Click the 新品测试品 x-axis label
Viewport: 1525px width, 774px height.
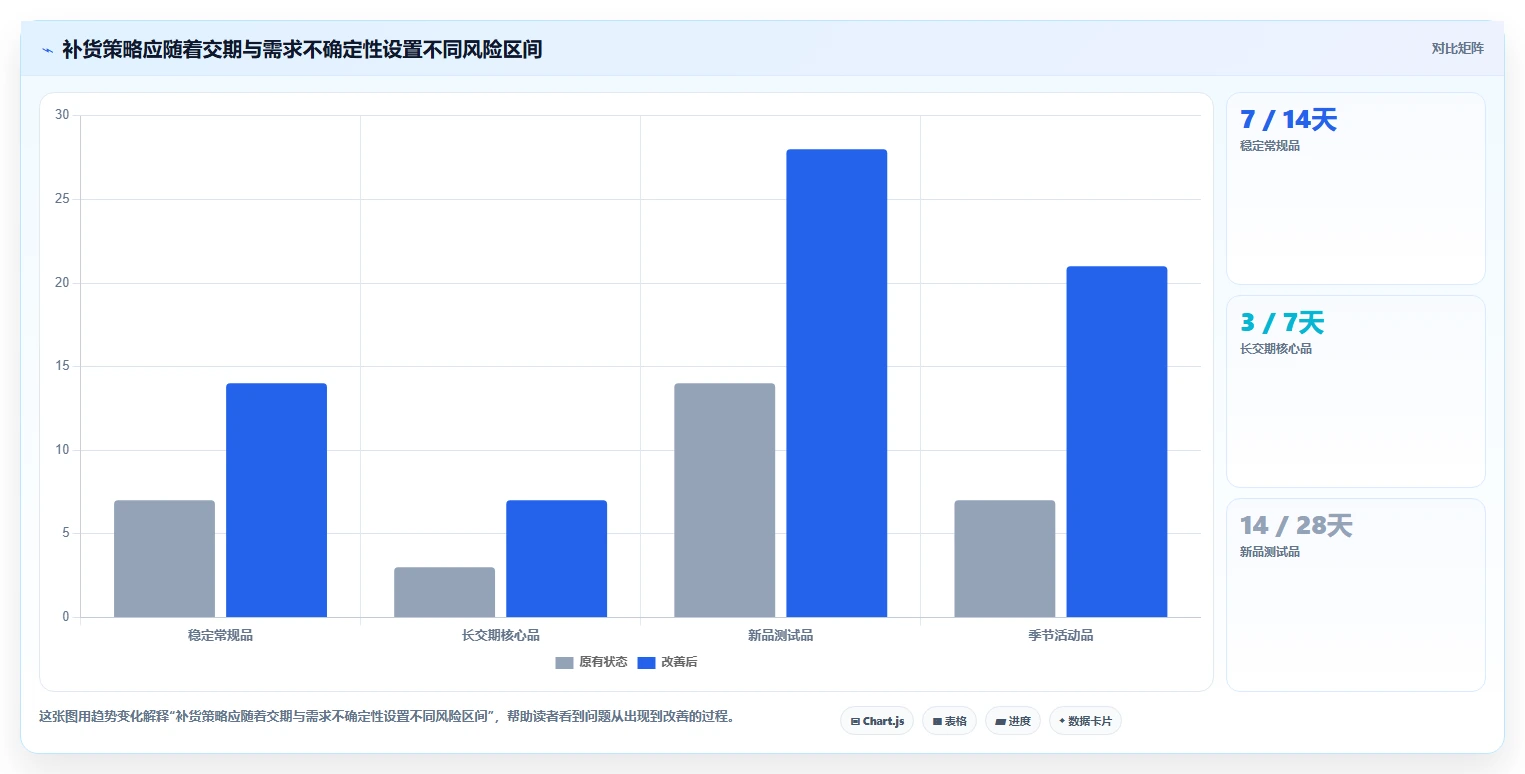pyautogui.click(x=780, y=635)
